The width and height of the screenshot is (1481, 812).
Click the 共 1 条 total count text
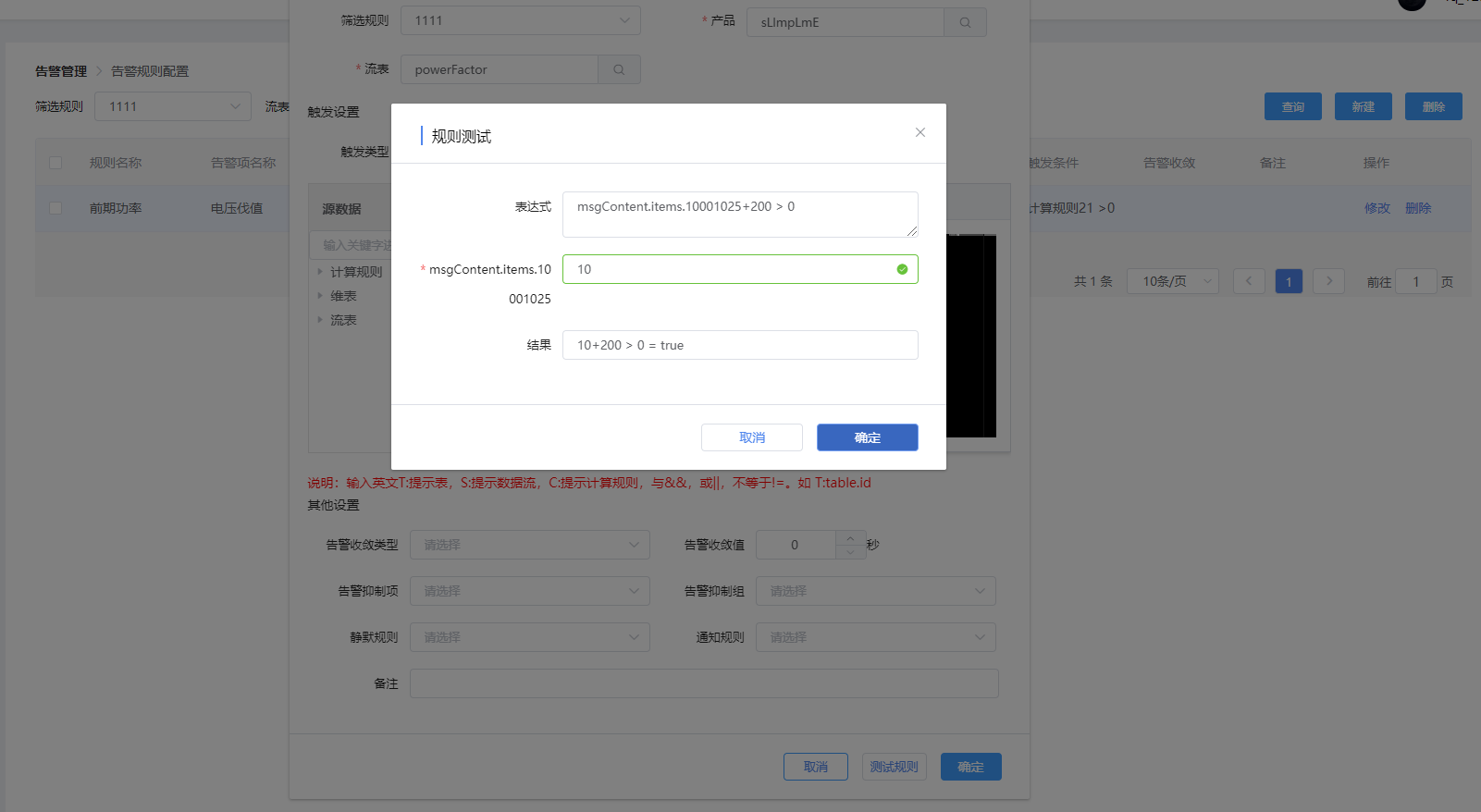coord(1093,281)
